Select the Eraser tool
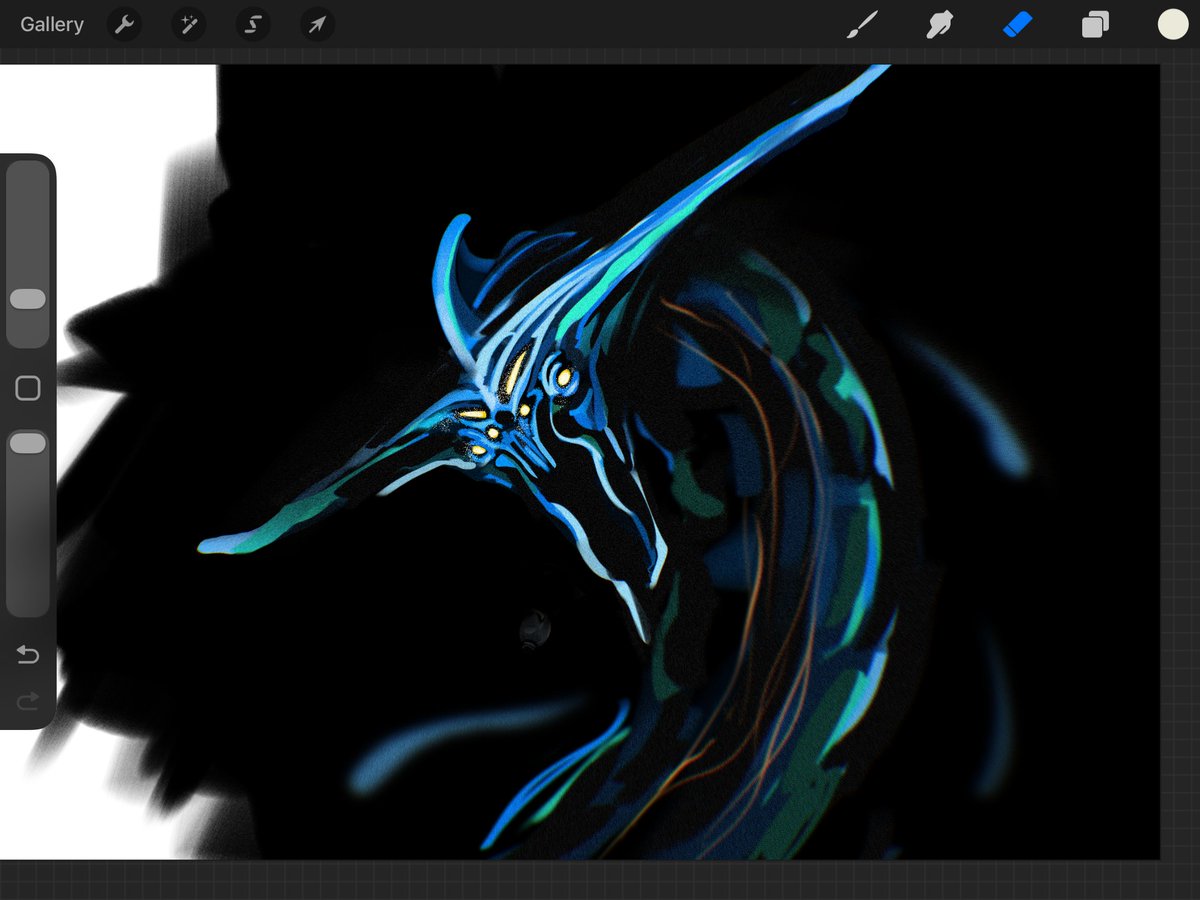The width and height of the screenshot is (1200, 900). (1017, 25)
